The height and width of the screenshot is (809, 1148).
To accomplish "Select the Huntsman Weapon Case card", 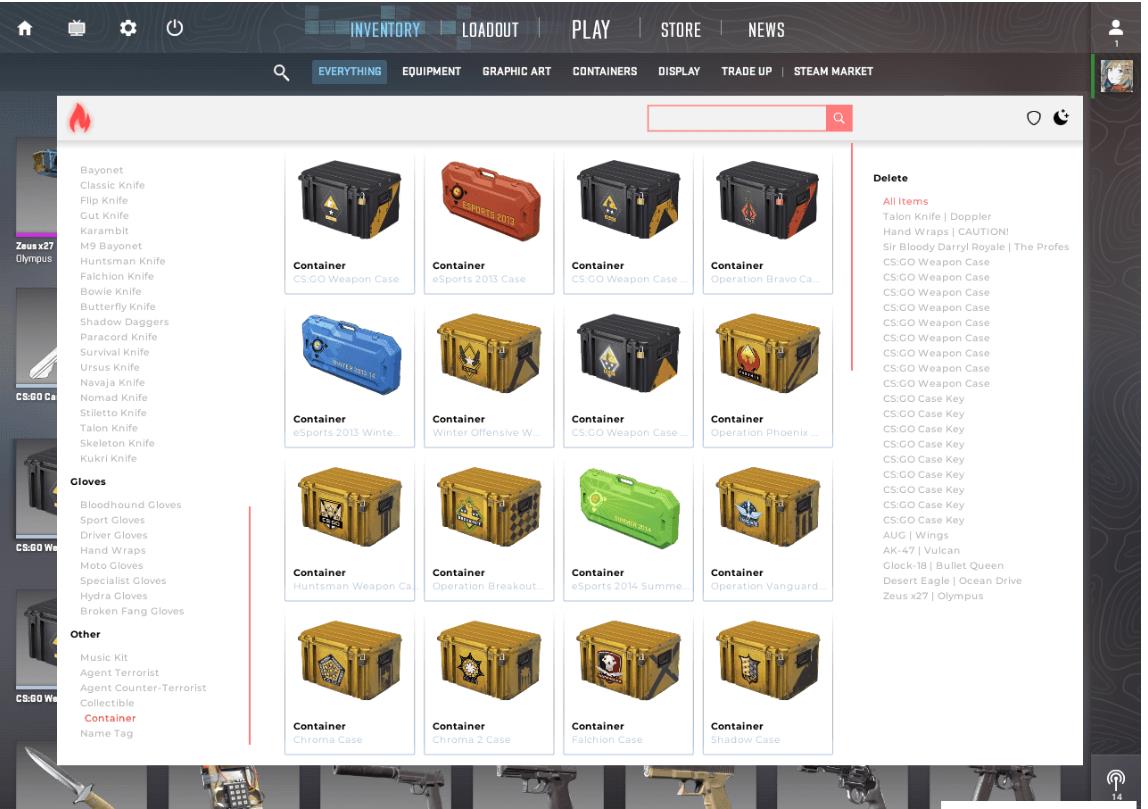I will (349, 530).
